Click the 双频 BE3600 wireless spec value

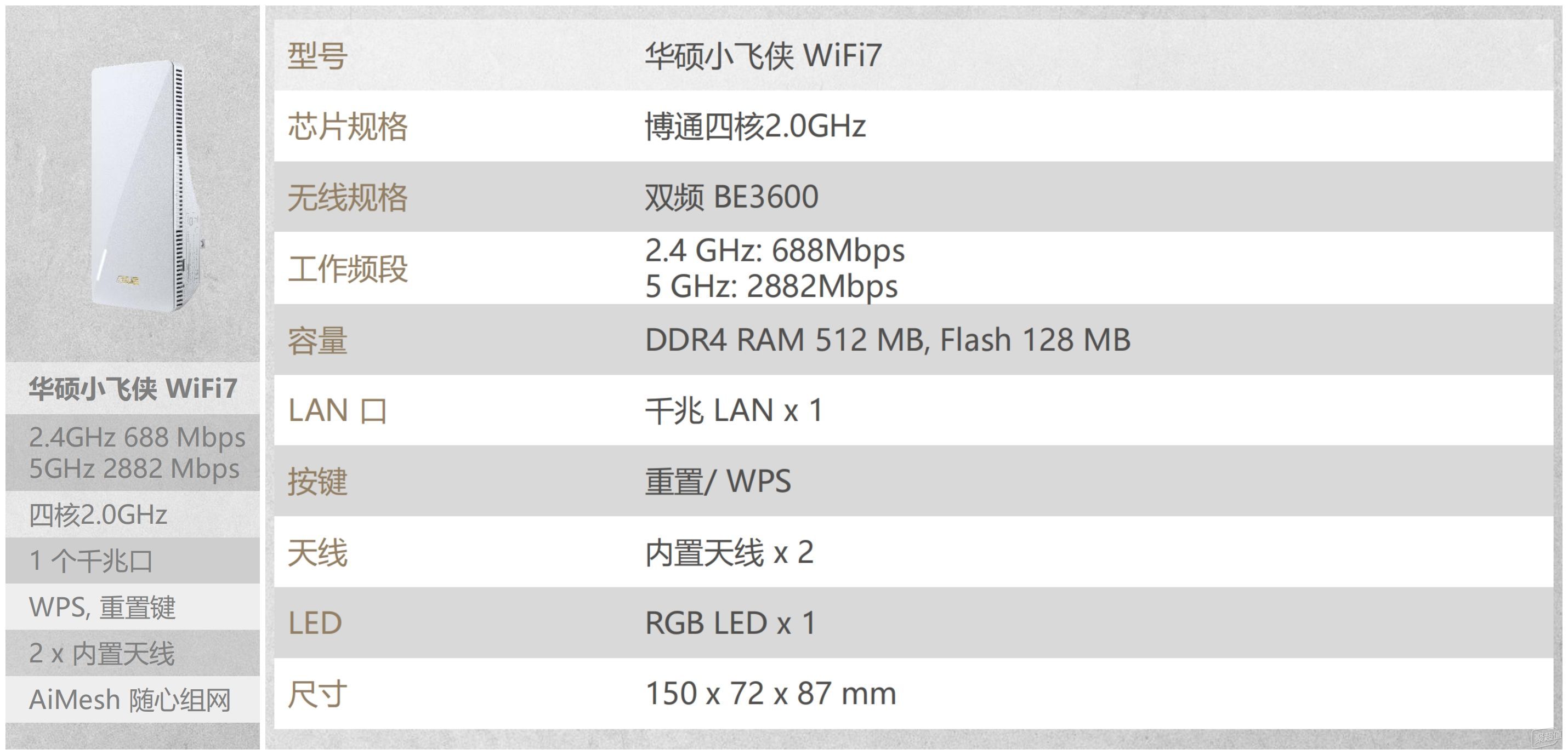coord(731,197)
